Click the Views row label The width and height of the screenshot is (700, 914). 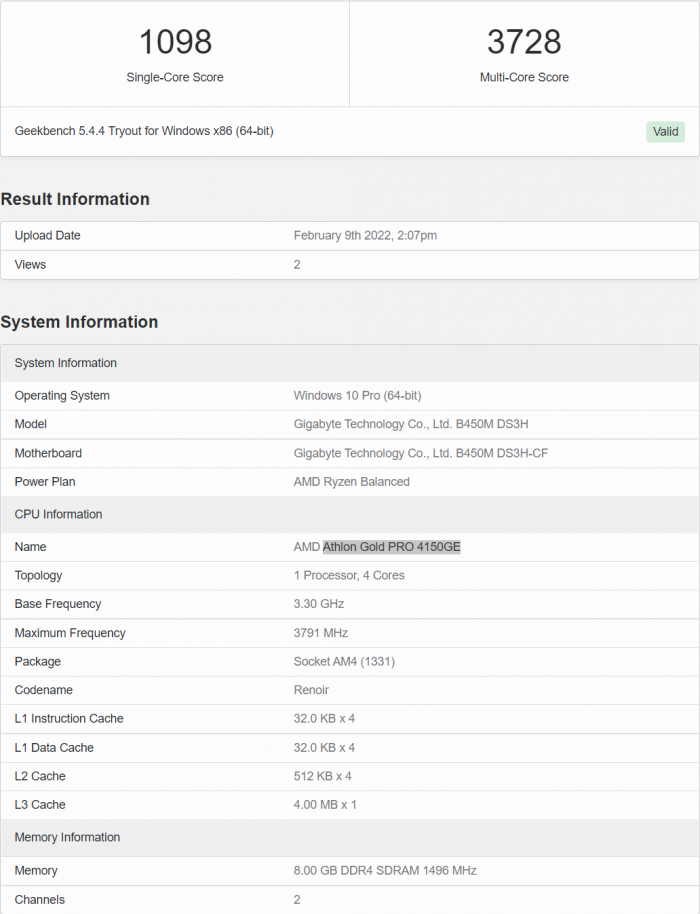point(30,265)
